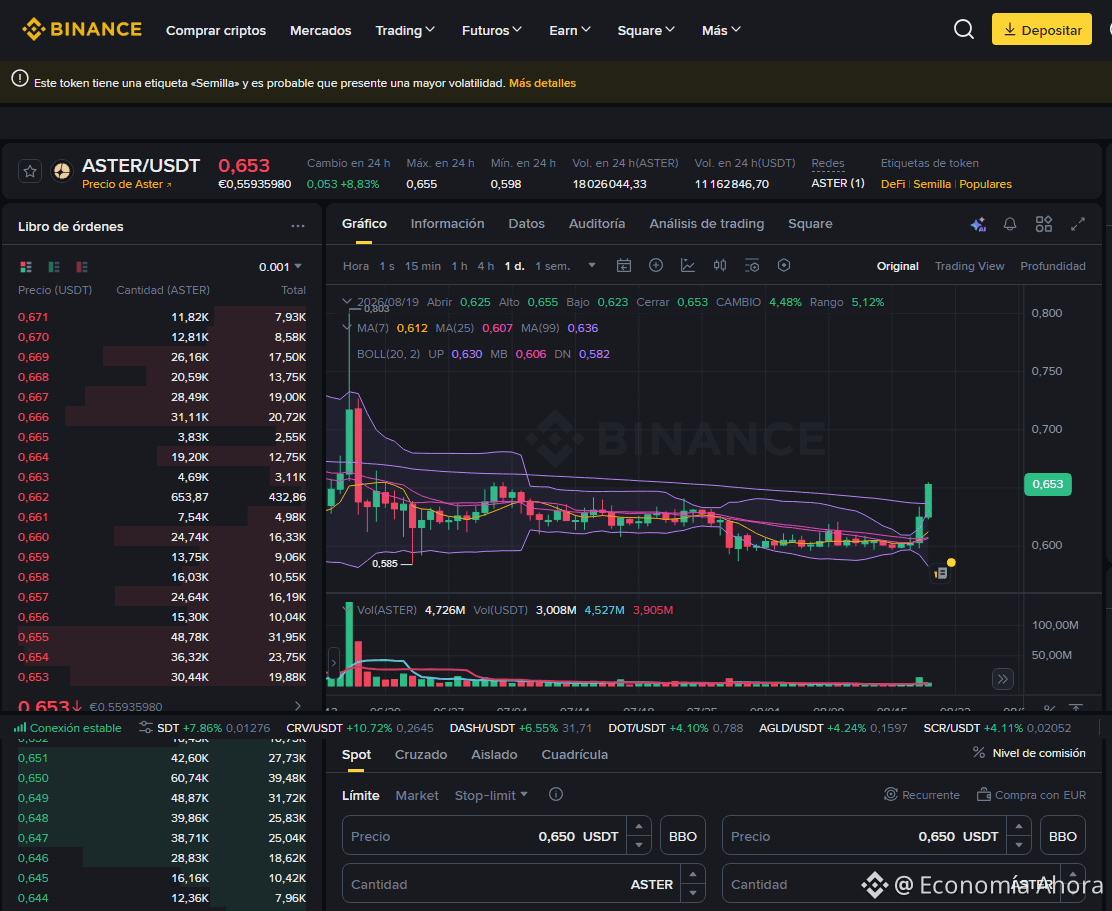1112x911 pixels.
Task: Open order book precision 0.001 dropdown
Action: pos(281,267)
